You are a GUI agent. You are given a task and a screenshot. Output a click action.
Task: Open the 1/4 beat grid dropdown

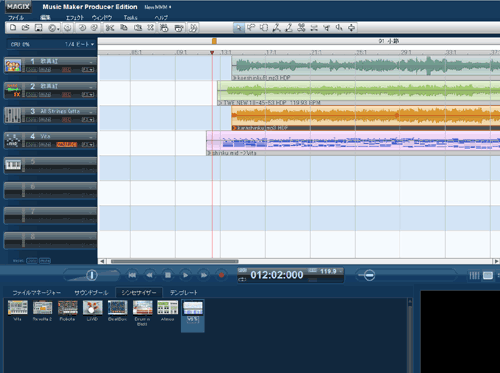(x=79, y=44)
